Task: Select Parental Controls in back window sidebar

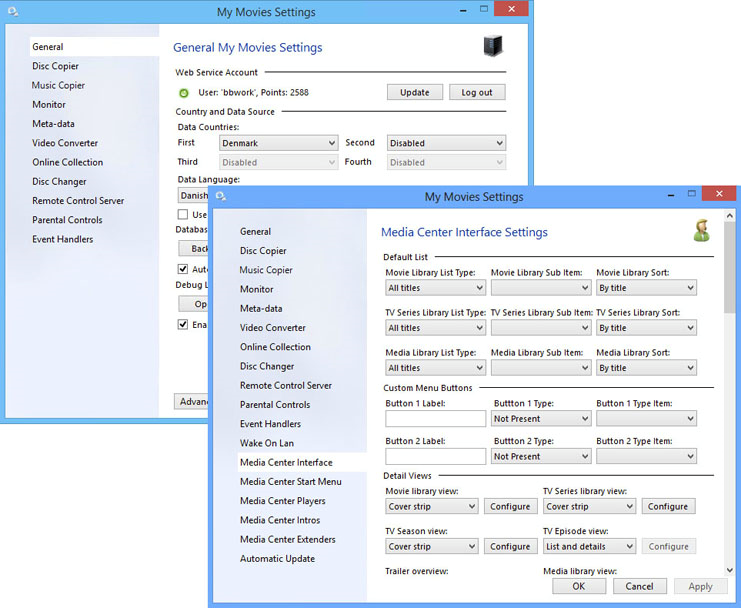Action: tap(67, 220)
